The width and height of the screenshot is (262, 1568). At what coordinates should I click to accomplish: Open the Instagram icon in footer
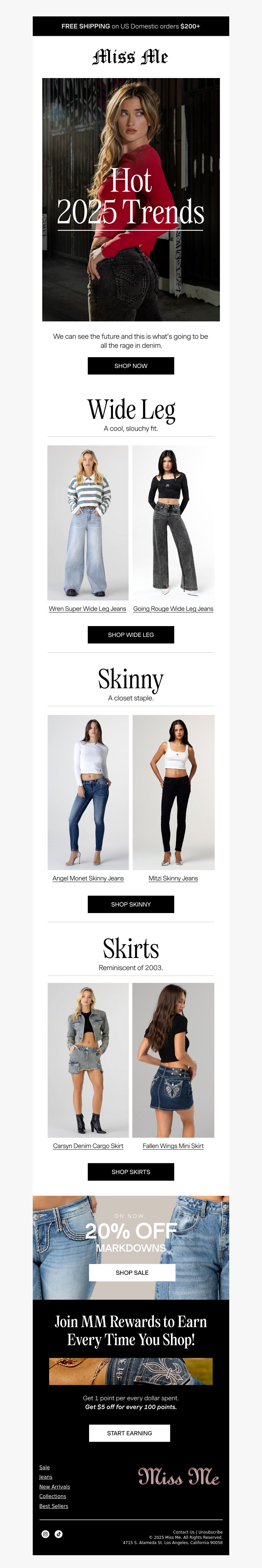[45, 1534]
